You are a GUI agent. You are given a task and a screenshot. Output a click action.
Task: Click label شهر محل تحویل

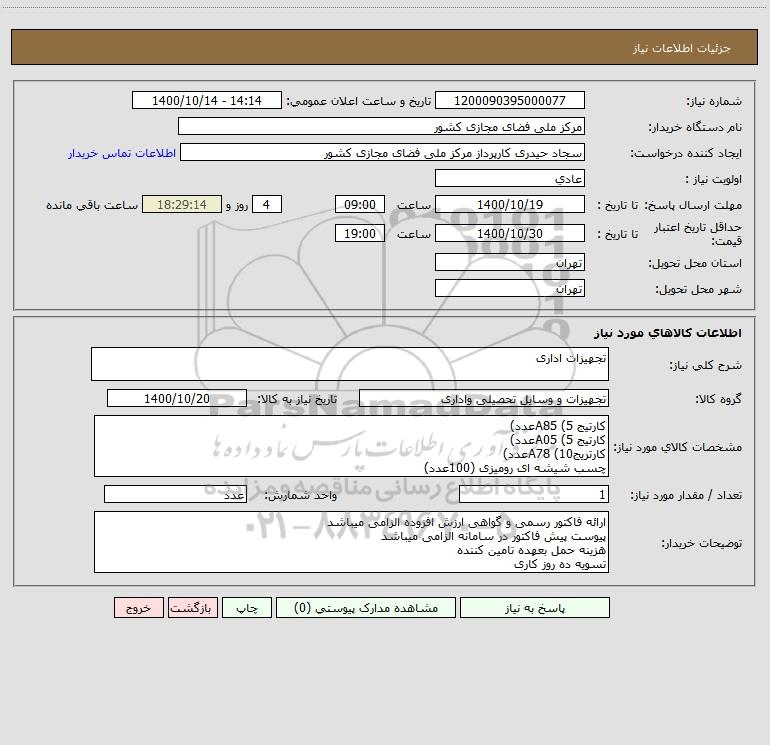point(699,289)
